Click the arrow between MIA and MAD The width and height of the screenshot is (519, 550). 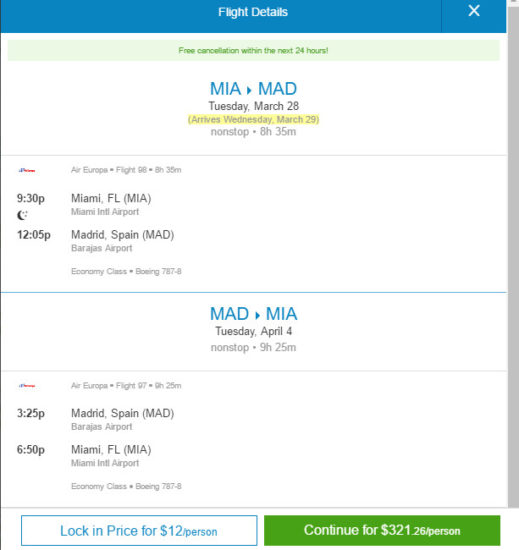[x=249, y=90]
